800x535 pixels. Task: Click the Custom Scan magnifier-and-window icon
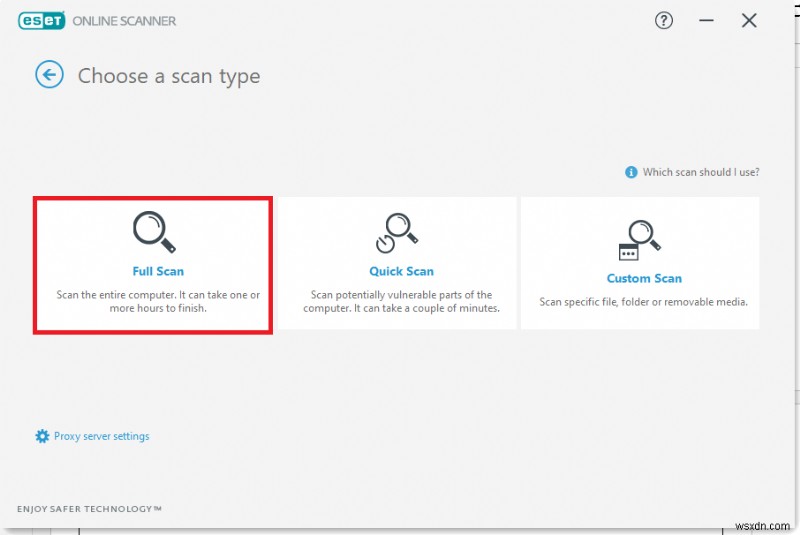point(639,240)
